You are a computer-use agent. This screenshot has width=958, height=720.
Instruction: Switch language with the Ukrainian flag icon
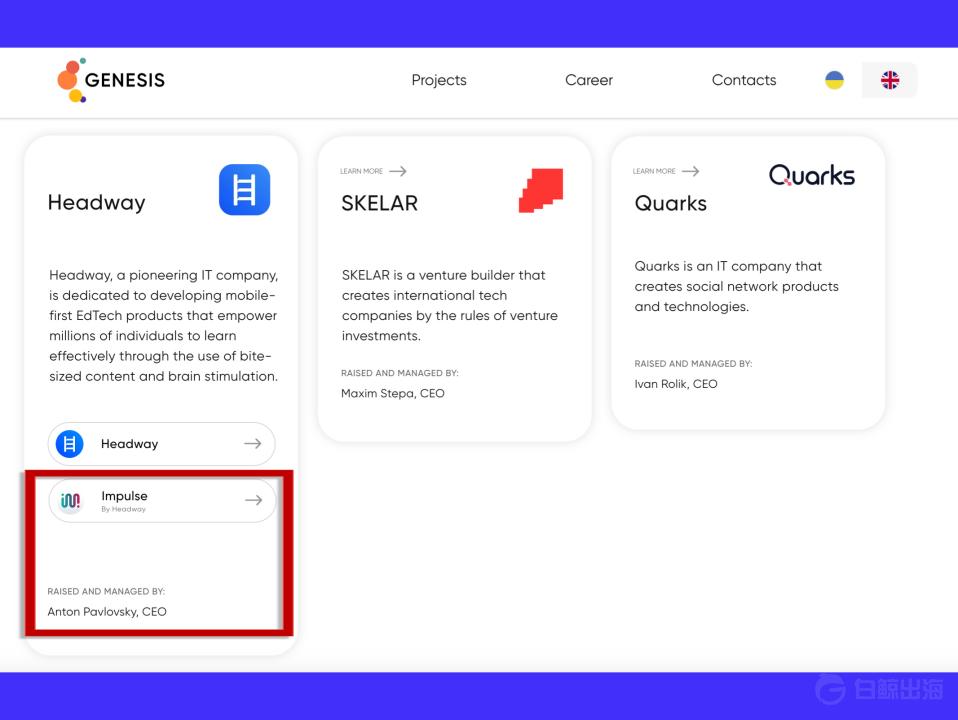[834, 80]
